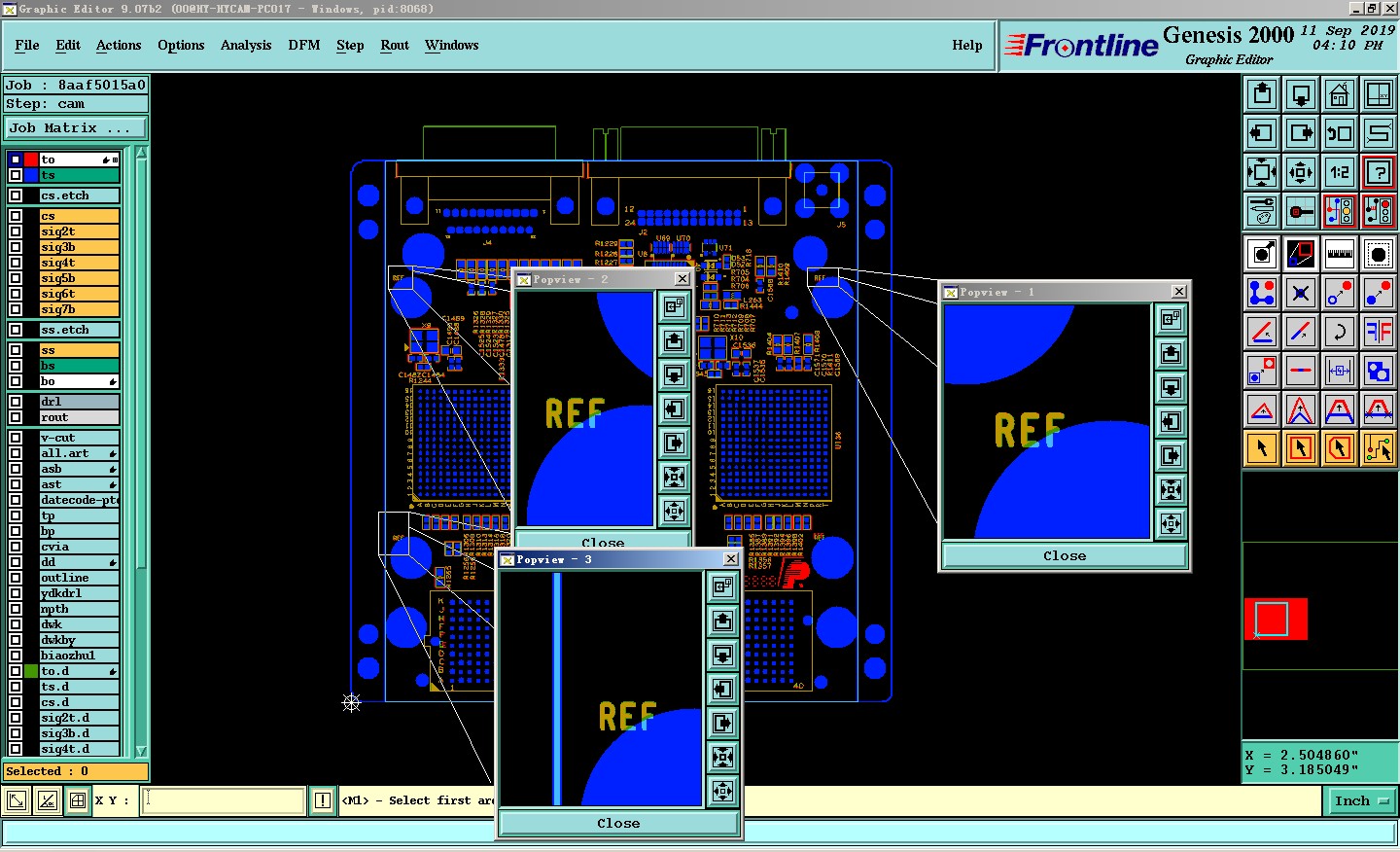Viewport: 1400px width, 852px height.
Task: Click the rotate arrow tool icon
Action: click(x=1340, y=332)
